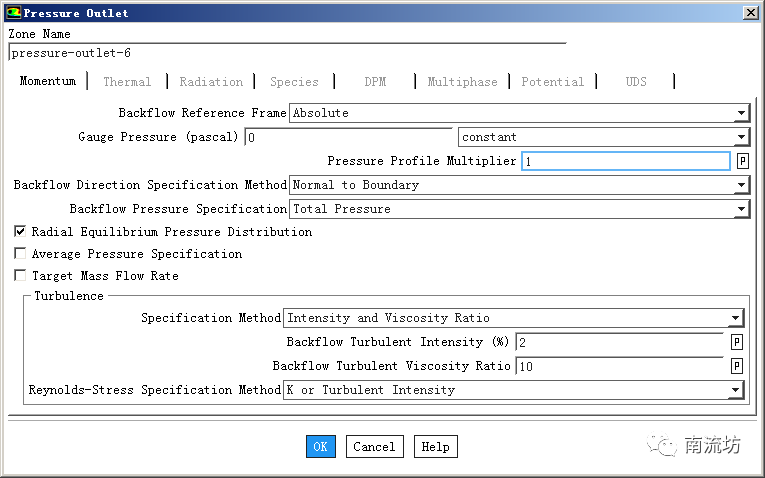765x478 pixels.
Task: Click the Zone Name text field
Action: point(285,53)
